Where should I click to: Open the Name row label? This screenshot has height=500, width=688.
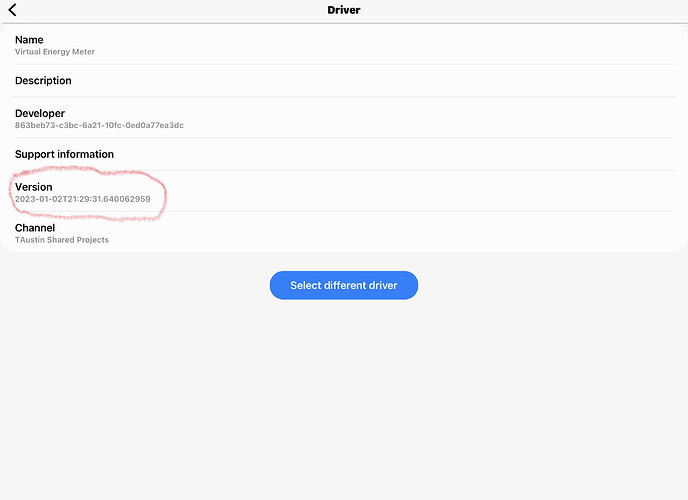29,40
